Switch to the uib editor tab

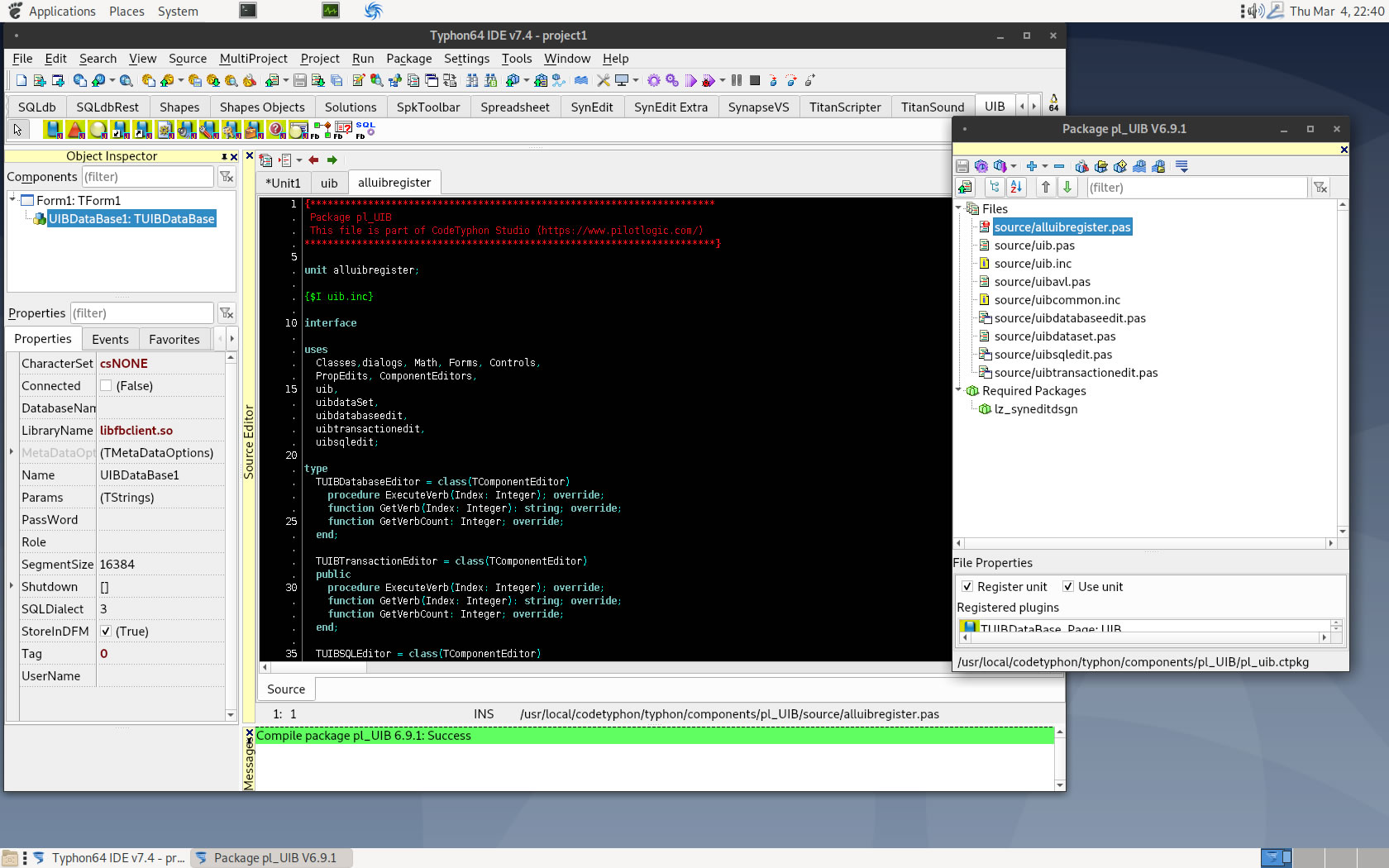329,183
